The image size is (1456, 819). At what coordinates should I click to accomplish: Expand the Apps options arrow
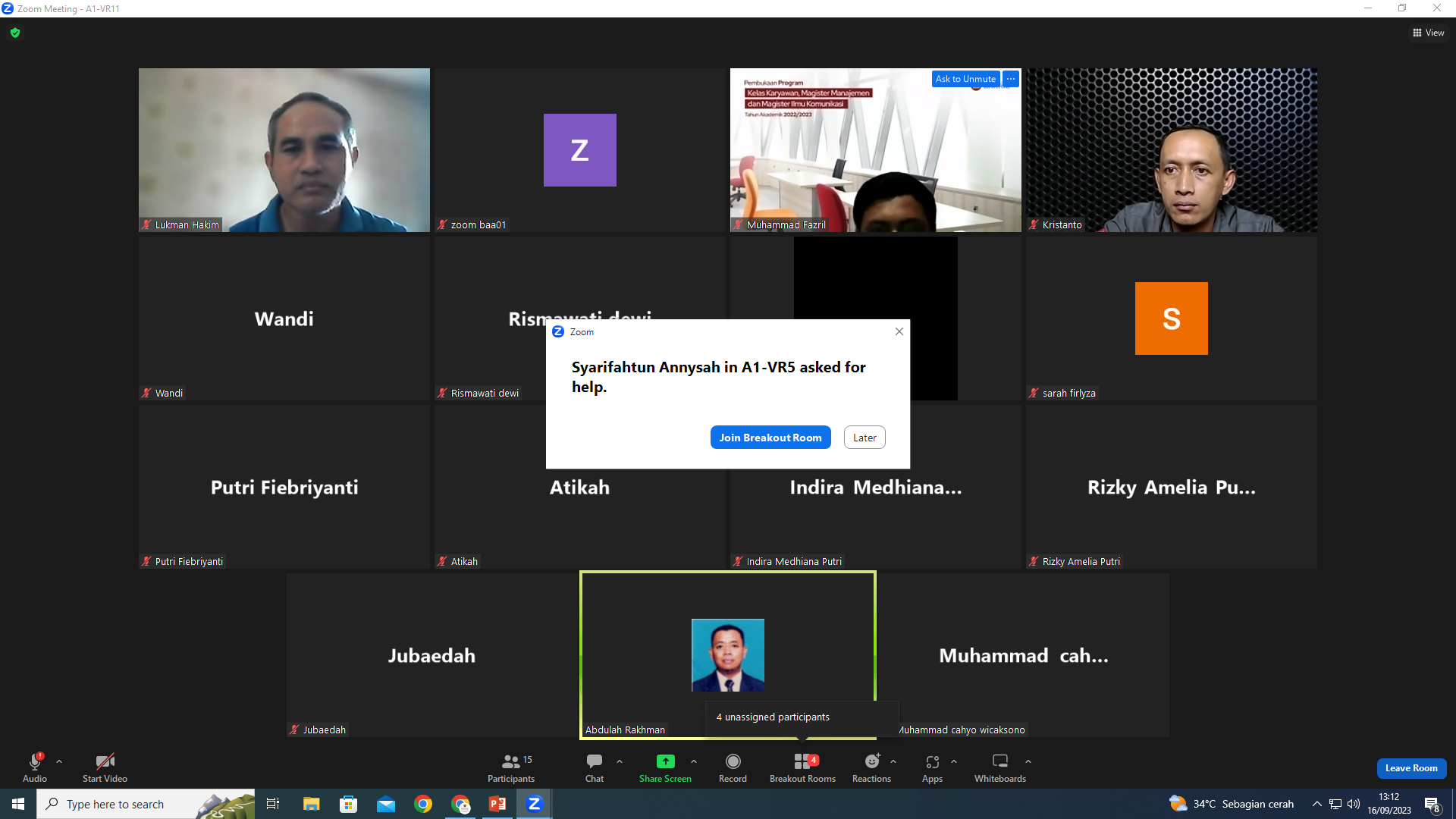coord(954,761)
